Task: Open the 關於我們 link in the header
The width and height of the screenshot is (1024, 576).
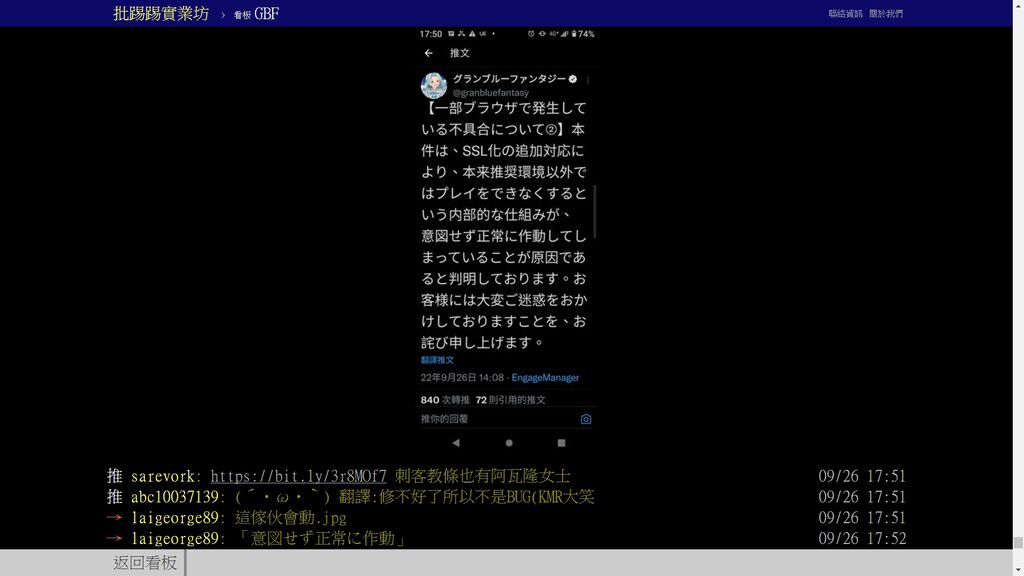Action: coord(886,14)
